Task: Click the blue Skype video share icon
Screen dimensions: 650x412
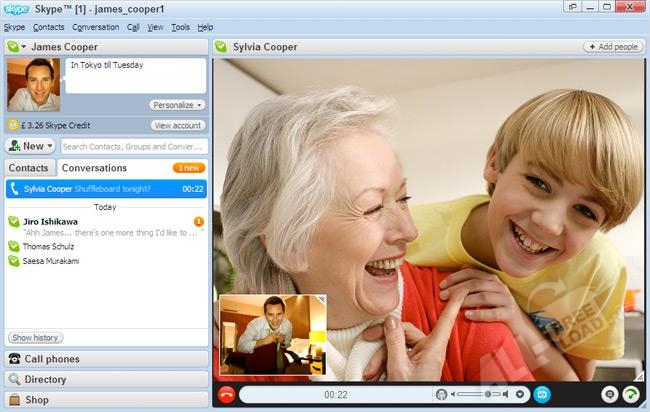Action: click(542, 395)
